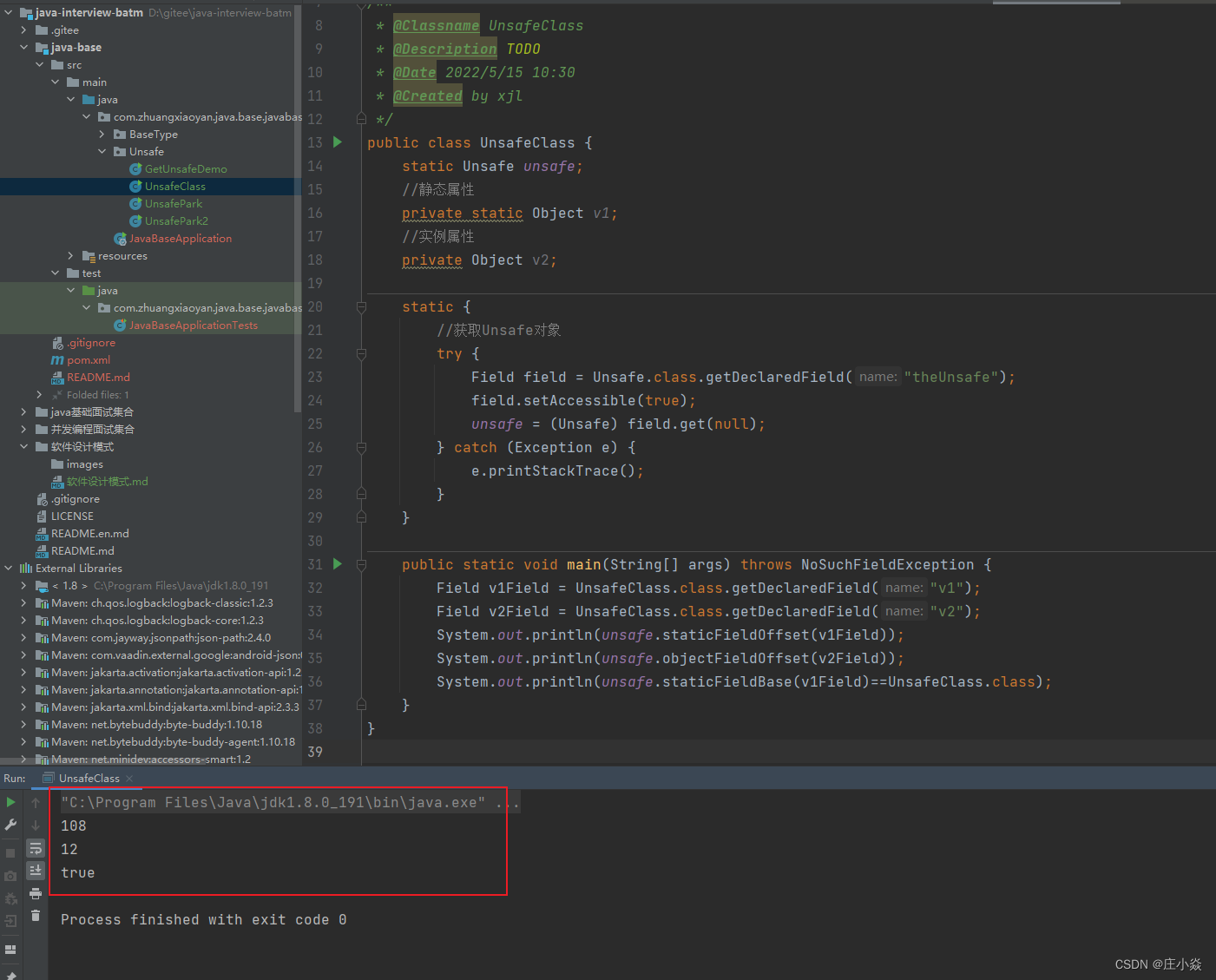Fold the catch block at line 26
Viewport: 1216px width, 980px height.
pyautogui.click(x=361, y=447)
